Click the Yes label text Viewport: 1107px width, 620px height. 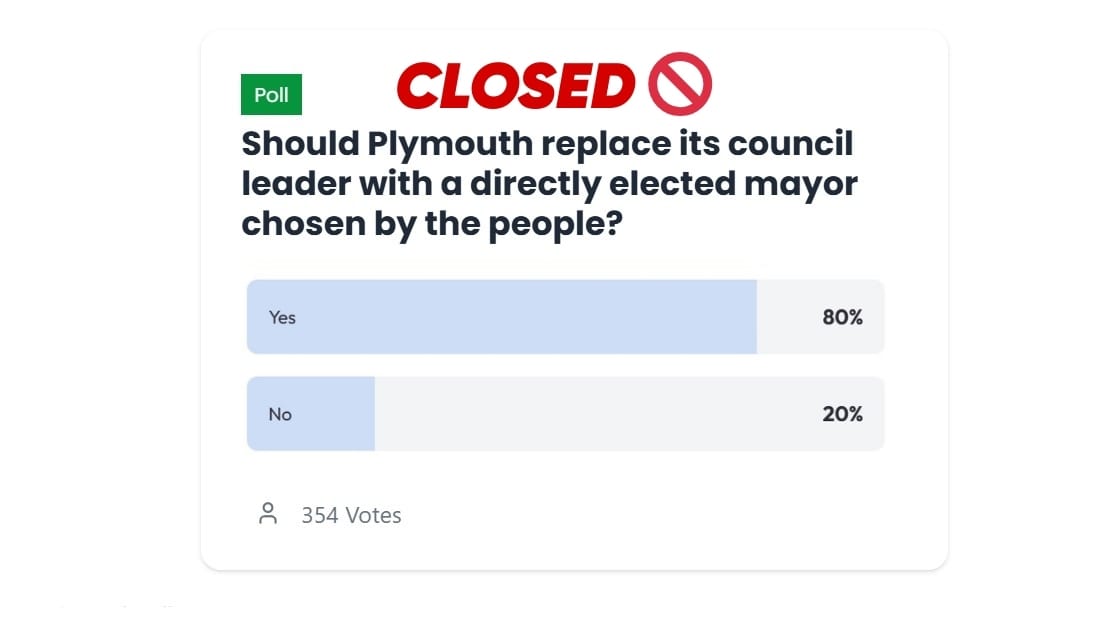282,318
